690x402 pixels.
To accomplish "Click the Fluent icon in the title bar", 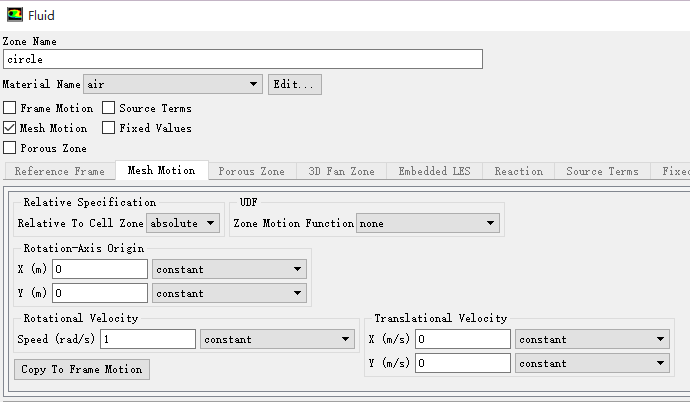I will 15,15.
